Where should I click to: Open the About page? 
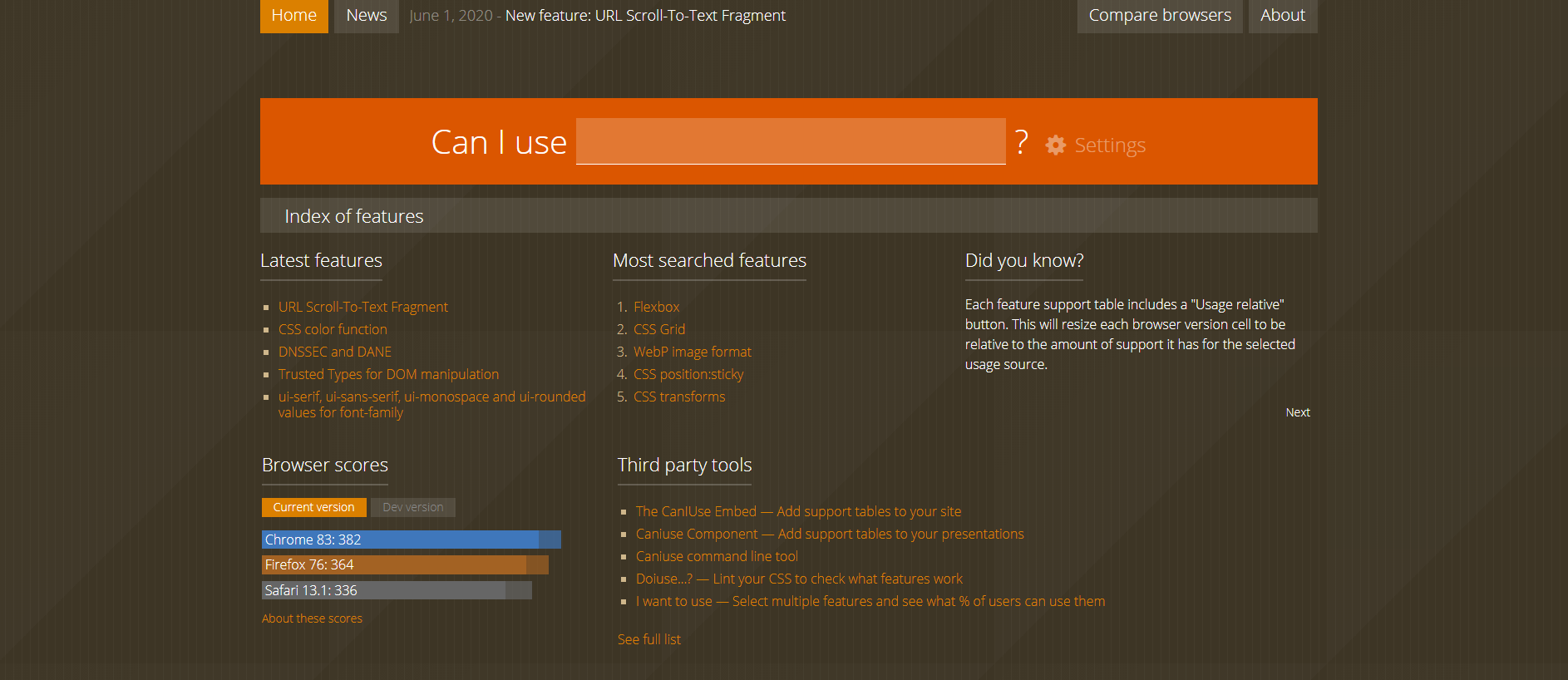click(x=1283, y=16)
